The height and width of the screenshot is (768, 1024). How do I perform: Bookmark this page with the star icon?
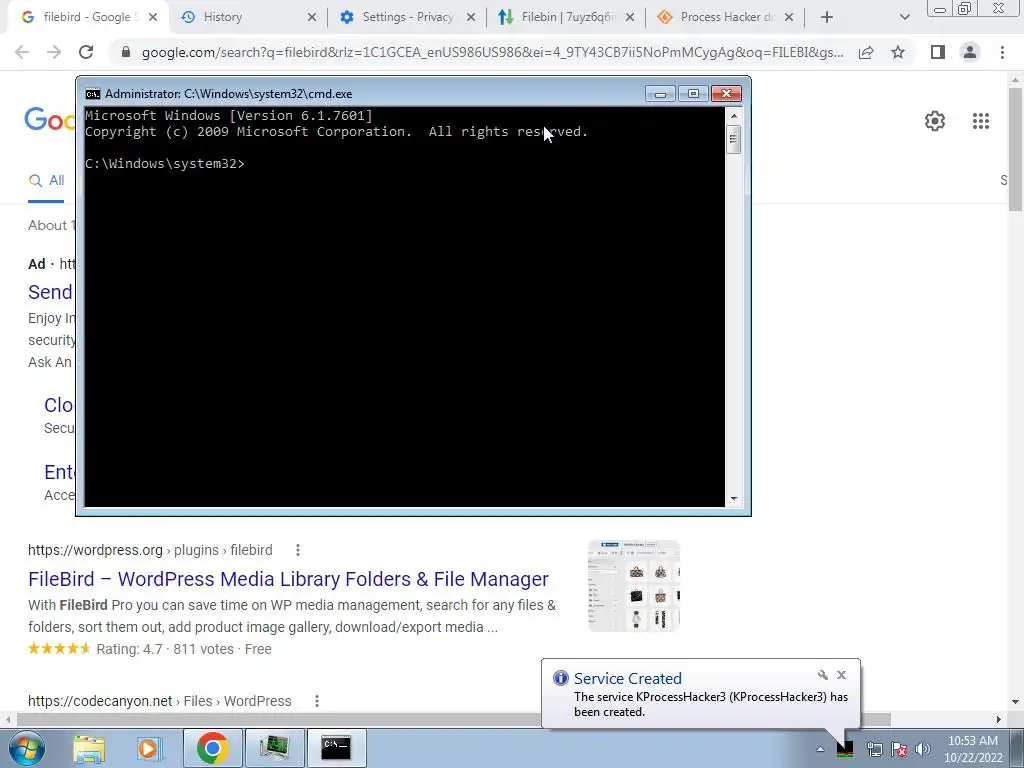[898, 52]
